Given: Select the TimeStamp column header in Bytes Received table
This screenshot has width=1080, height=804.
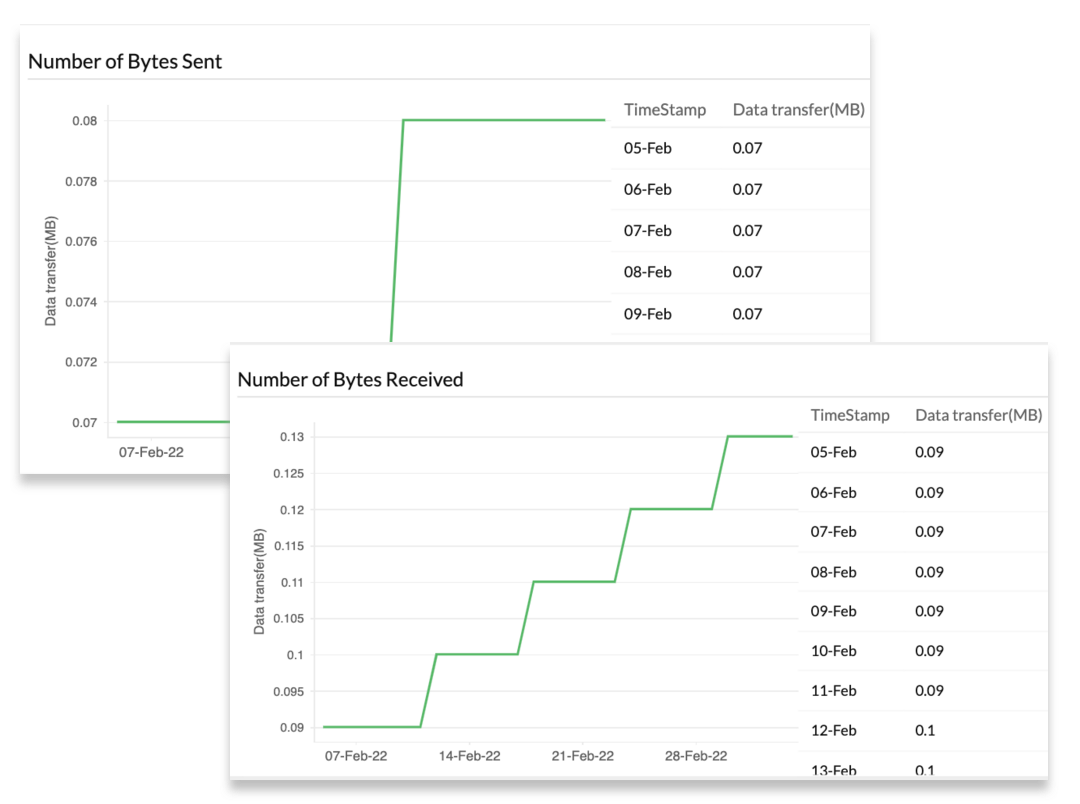Looking at the screenshot, I should click(x=850, y=415).
